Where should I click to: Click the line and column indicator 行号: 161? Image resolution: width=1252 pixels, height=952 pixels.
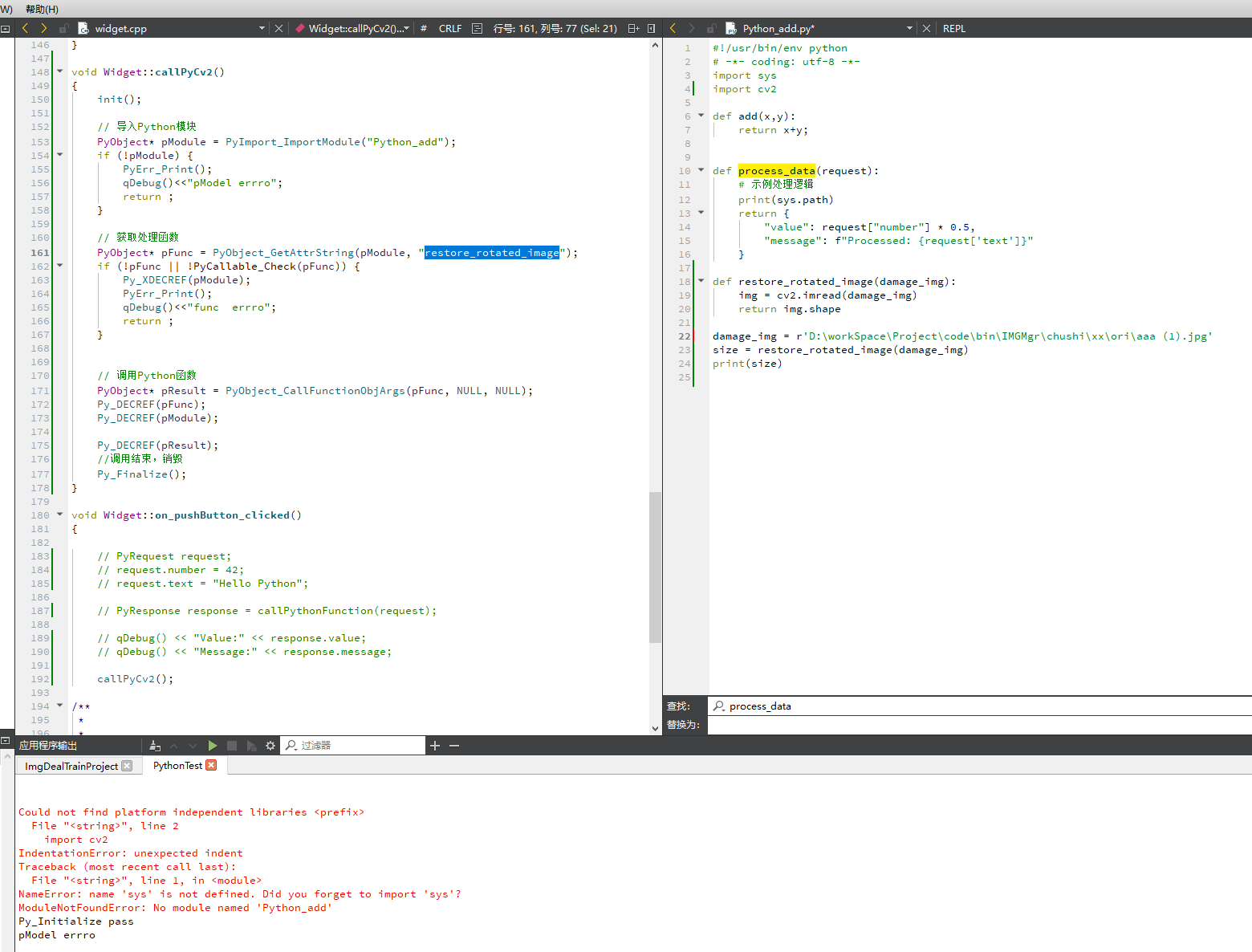tap(555, 28)
